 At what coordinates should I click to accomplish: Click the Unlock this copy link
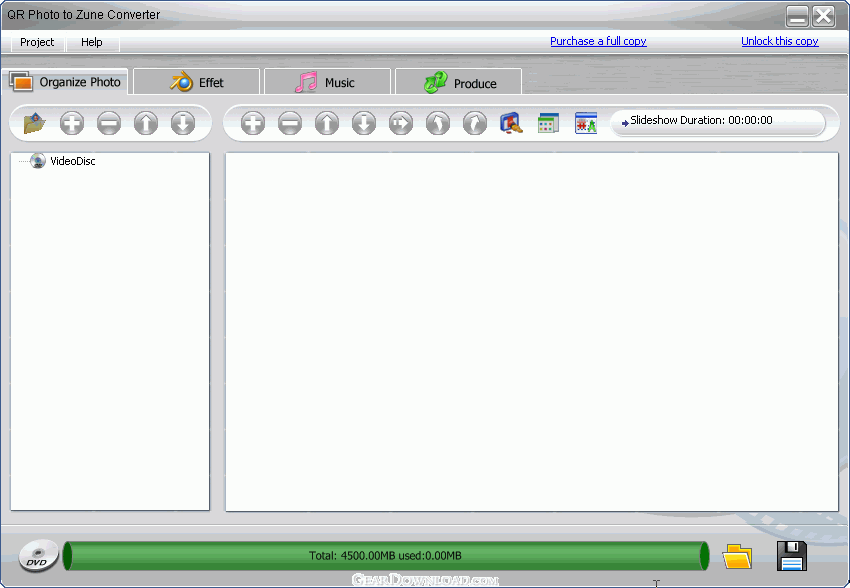pyautogui.click(x=779, y=41)
